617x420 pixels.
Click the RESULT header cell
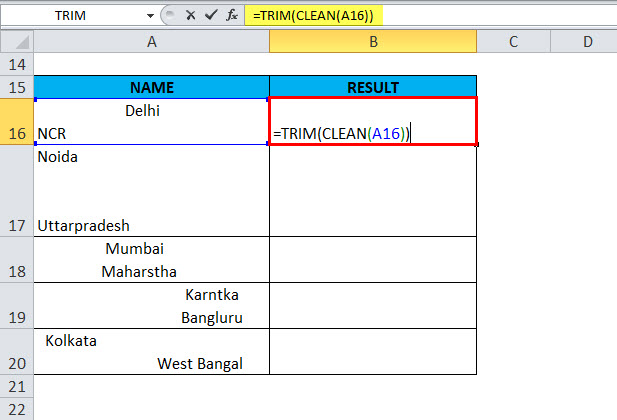[x=373, y=87]
